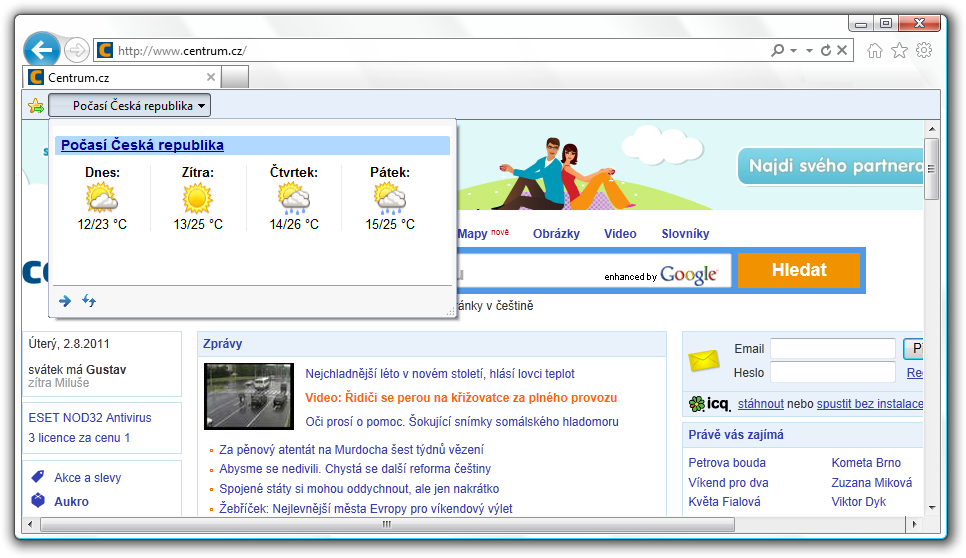The height and width of the screenshot is (558, 966).
Task: Click the Centrum favicon in address bar
Action: pos(105,50)
